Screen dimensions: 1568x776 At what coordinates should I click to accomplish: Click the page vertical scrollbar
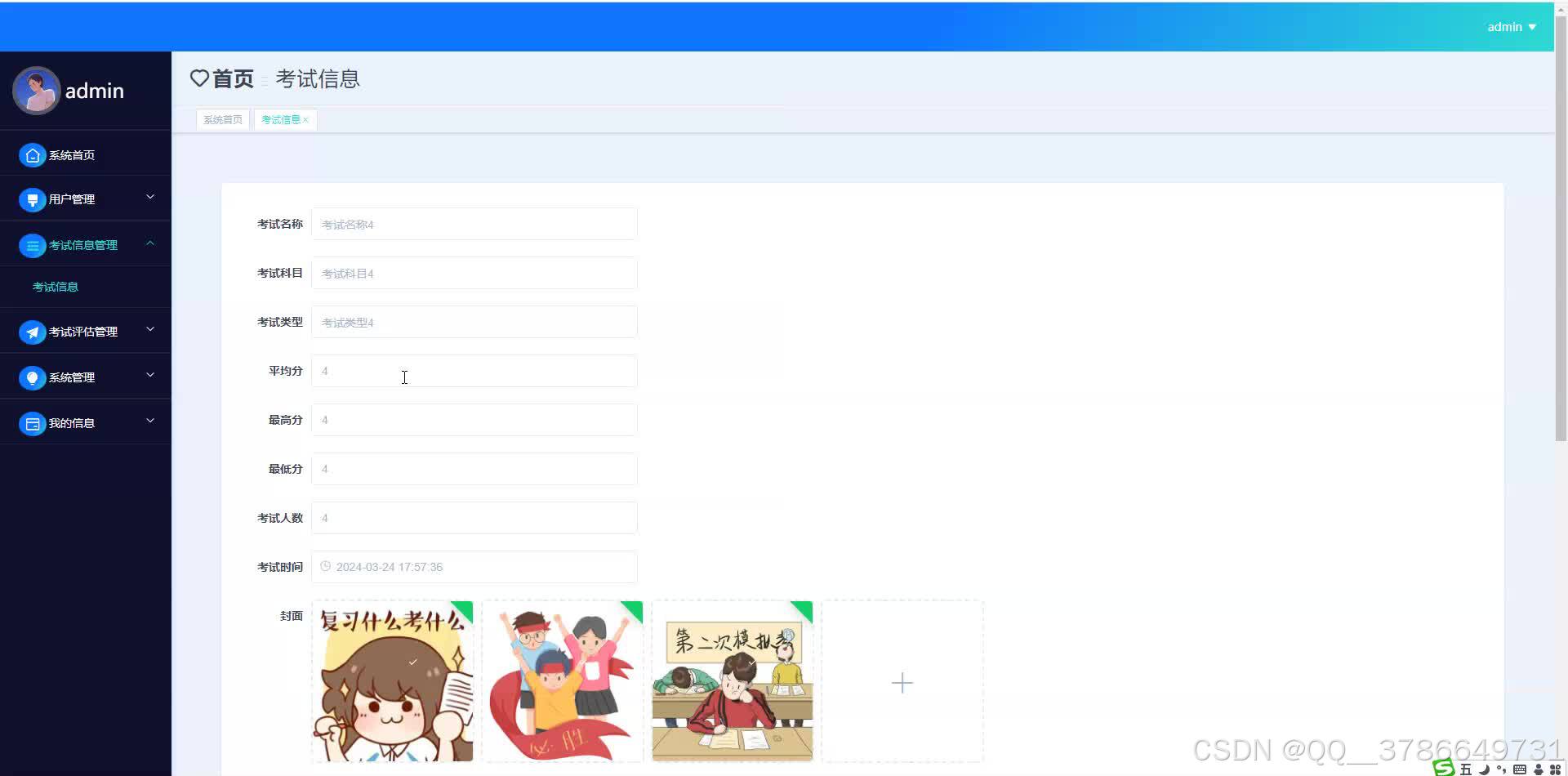click(x=1561, y=229)
